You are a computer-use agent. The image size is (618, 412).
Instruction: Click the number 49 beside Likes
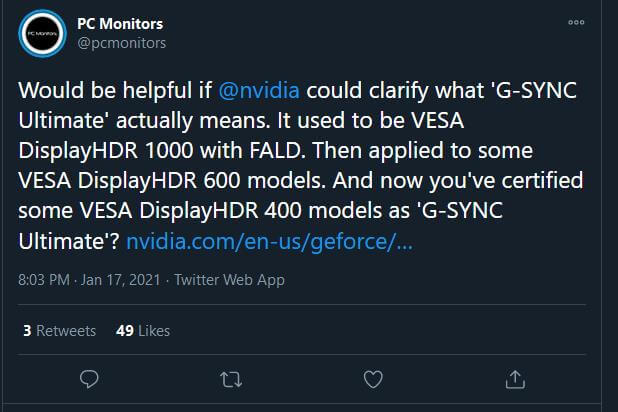(x=125, y=330)
